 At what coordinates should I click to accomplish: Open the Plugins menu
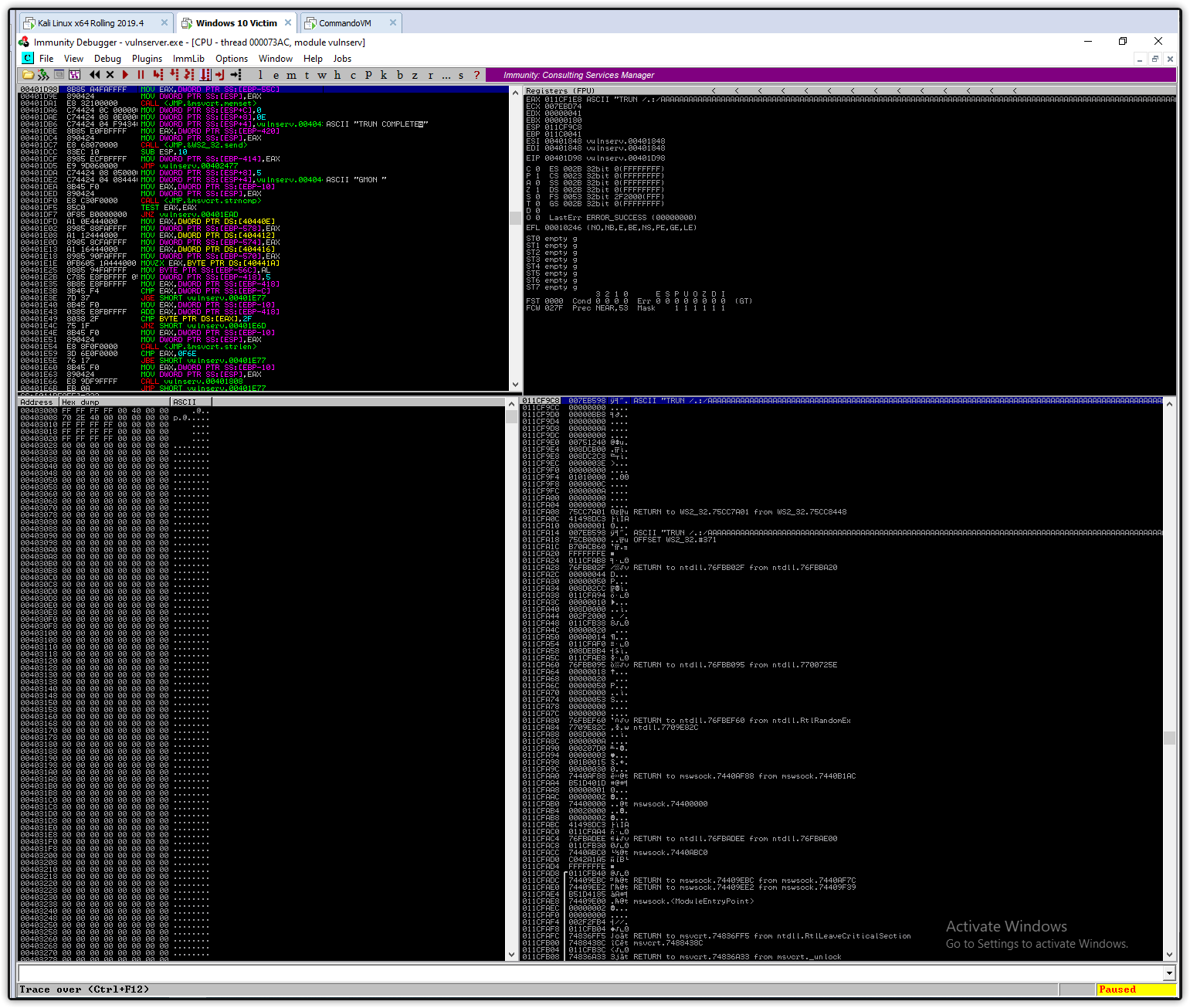147,59
